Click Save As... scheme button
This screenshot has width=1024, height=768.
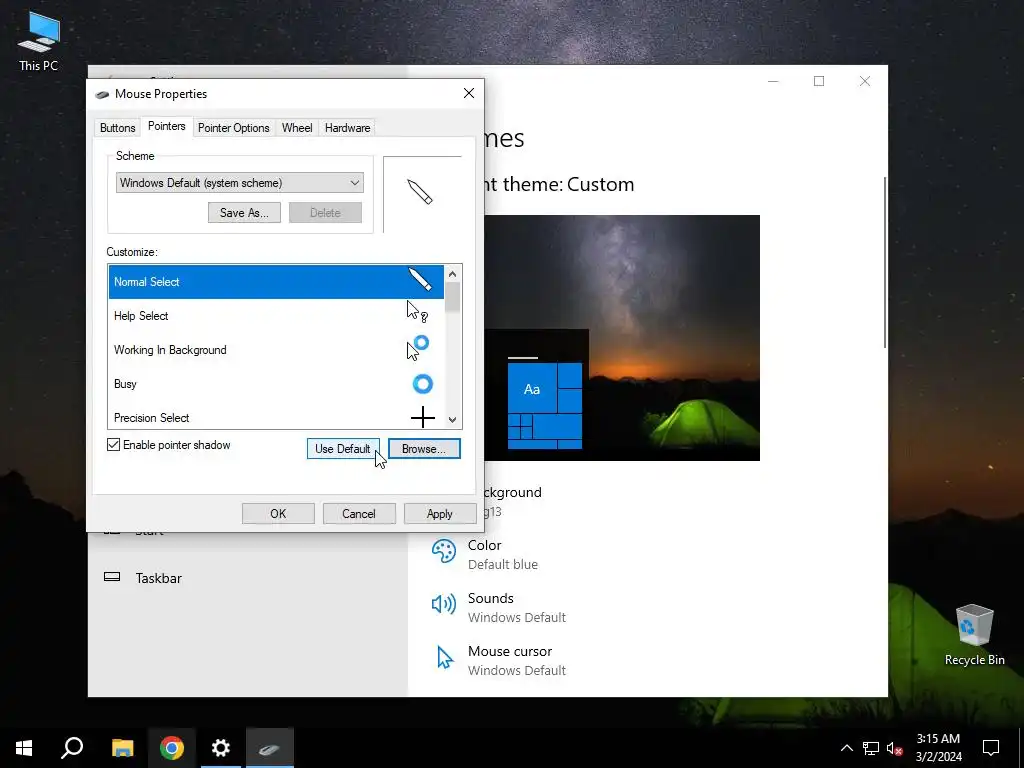pos(244,212)
